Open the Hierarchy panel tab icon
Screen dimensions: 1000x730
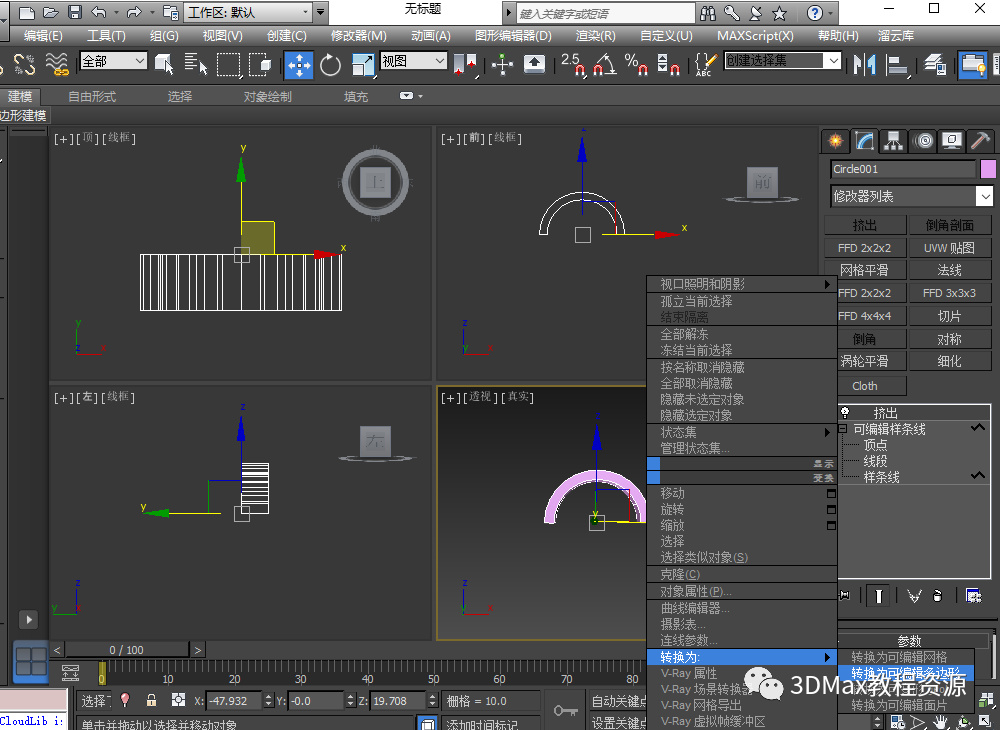893,141
